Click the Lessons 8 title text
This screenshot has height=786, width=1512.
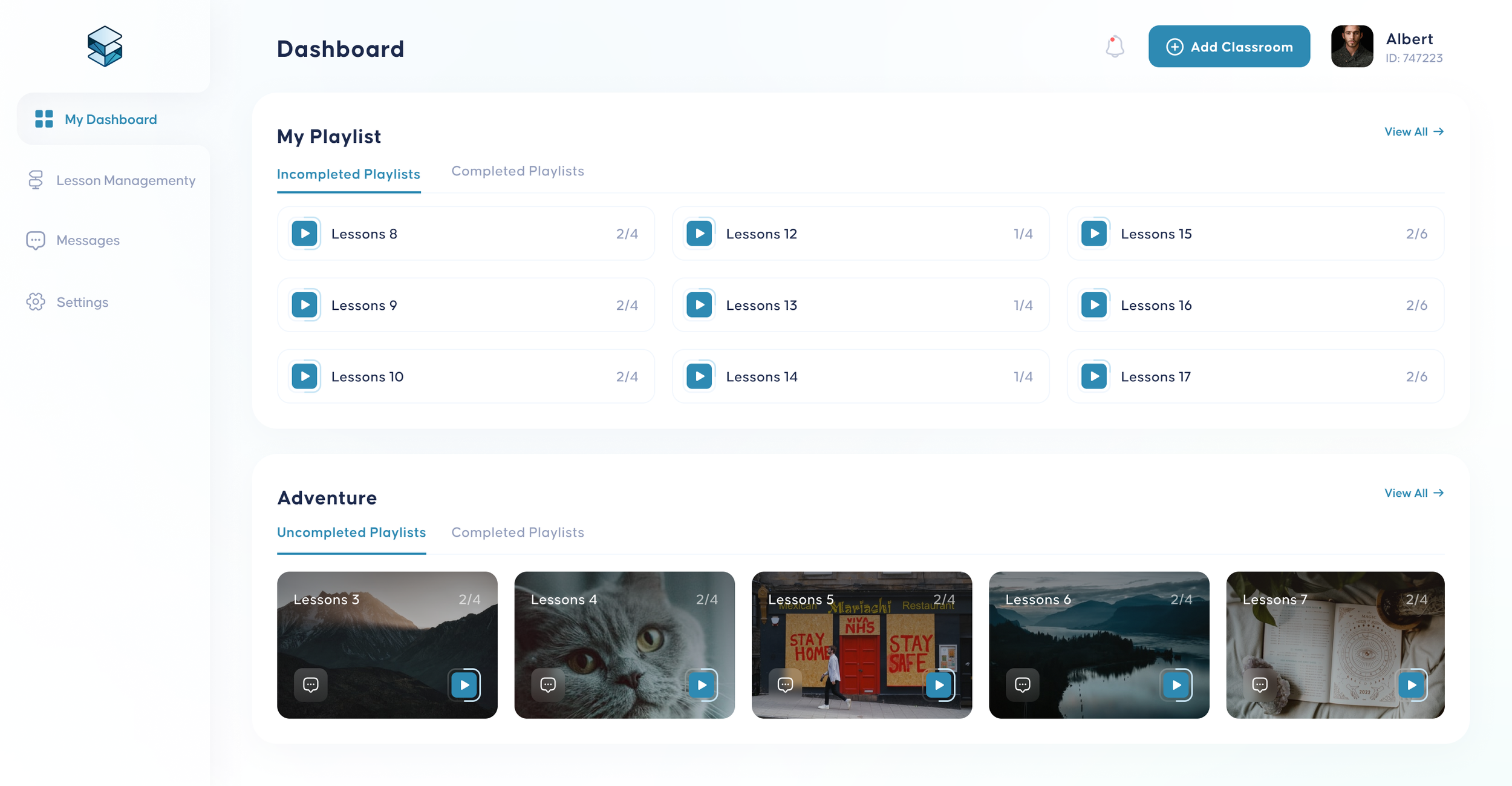364,234
